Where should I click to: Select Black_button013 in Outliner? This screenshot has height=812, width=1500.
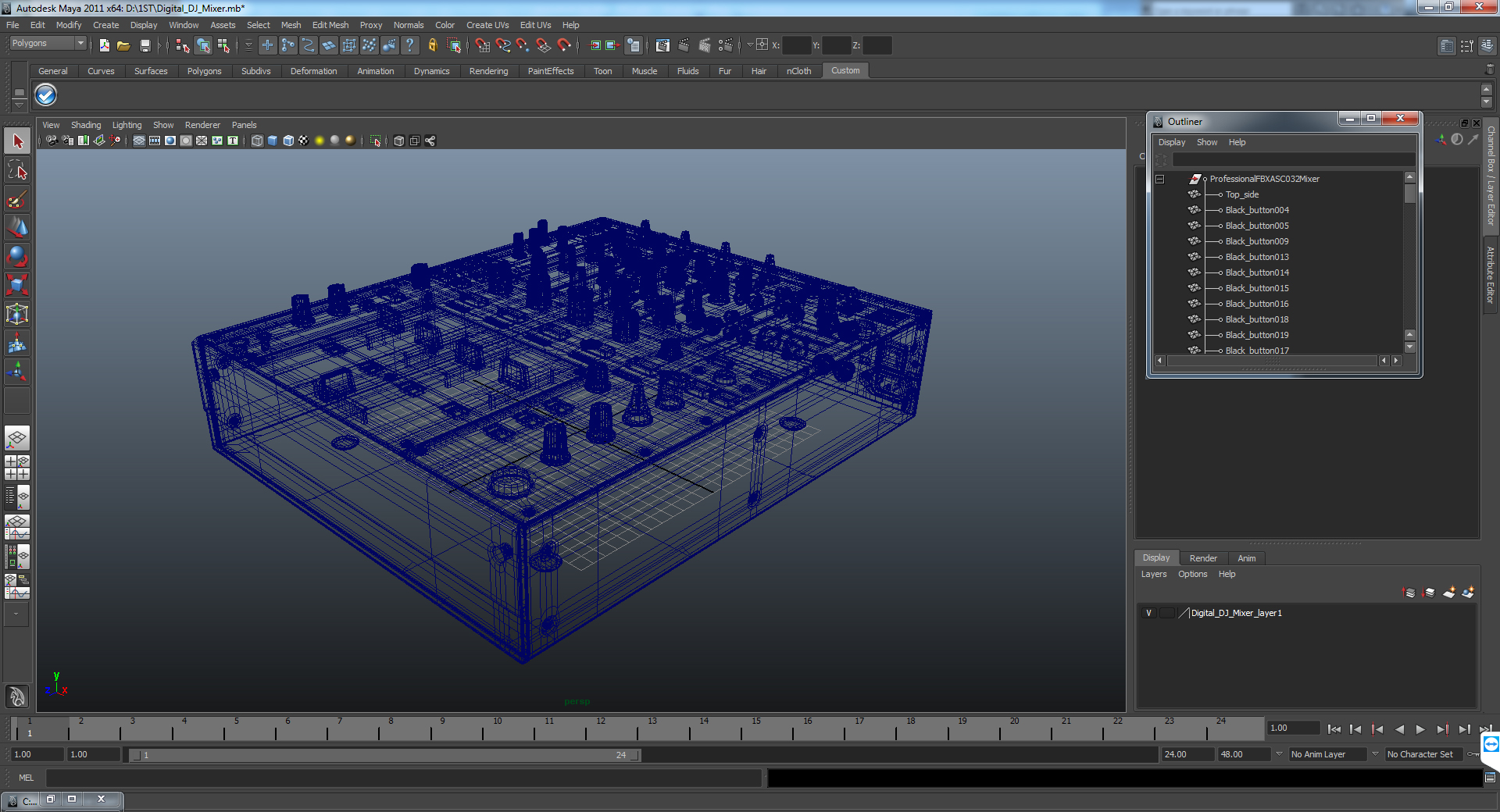tap(1256, 257)
